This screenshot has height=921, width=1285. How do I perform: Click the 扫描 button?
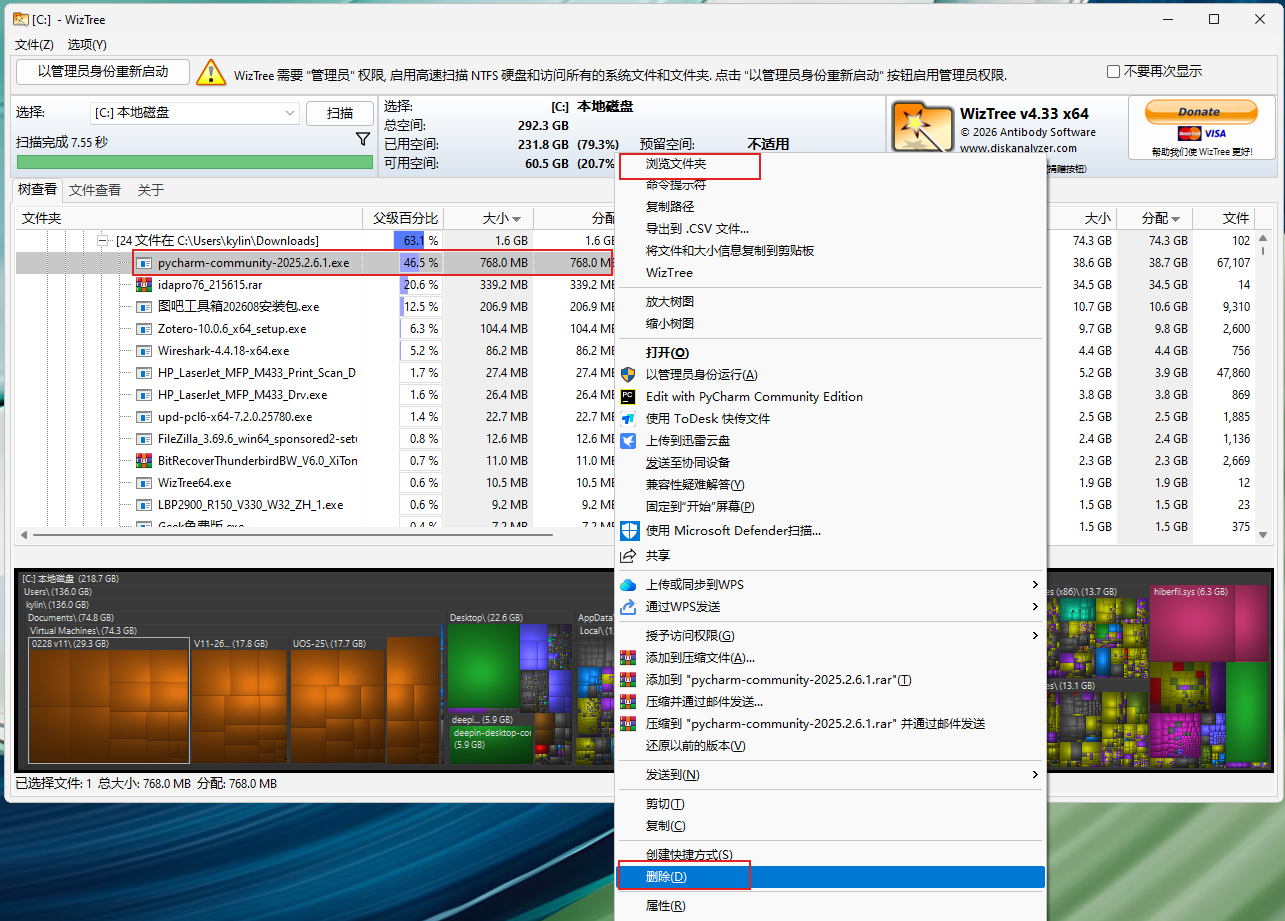pyautogui.click(x=340, y=113)
